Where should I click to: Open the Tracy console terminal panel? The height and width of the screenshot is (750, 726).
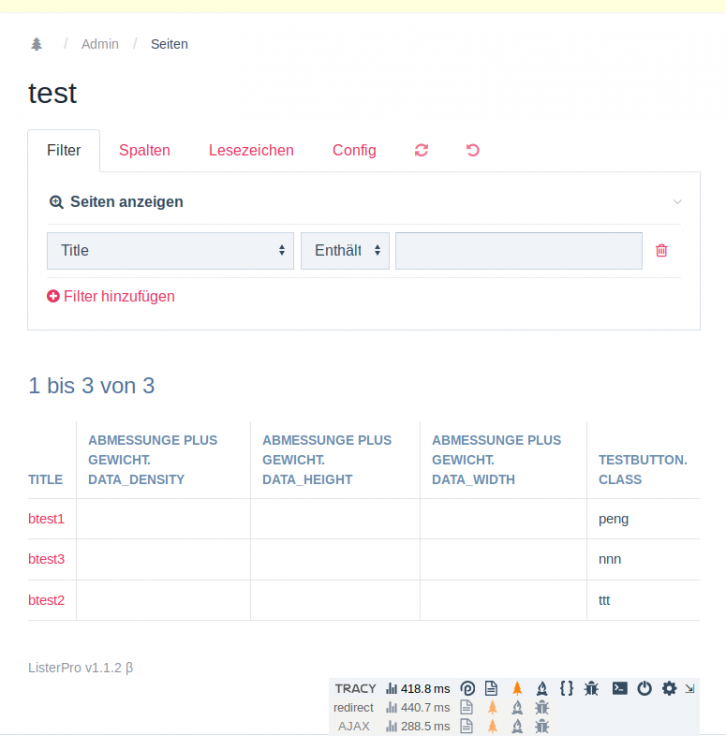coord(620,688)
